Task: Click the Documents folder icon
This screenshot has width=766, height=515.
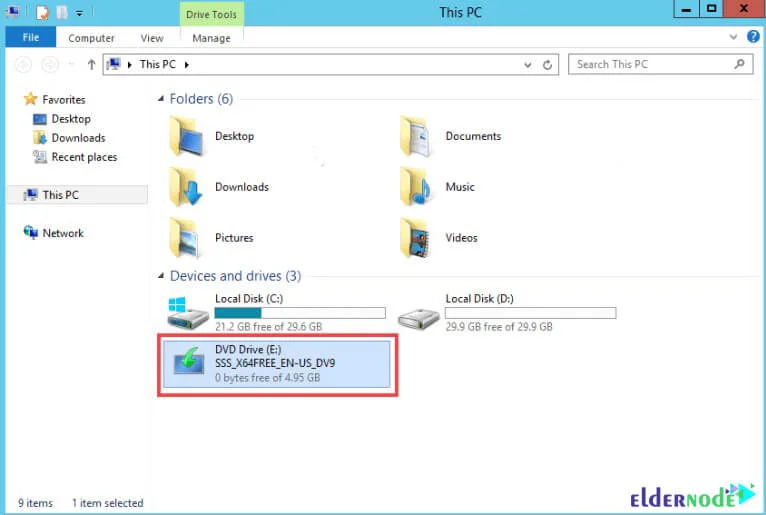Action: pos(417,136)
